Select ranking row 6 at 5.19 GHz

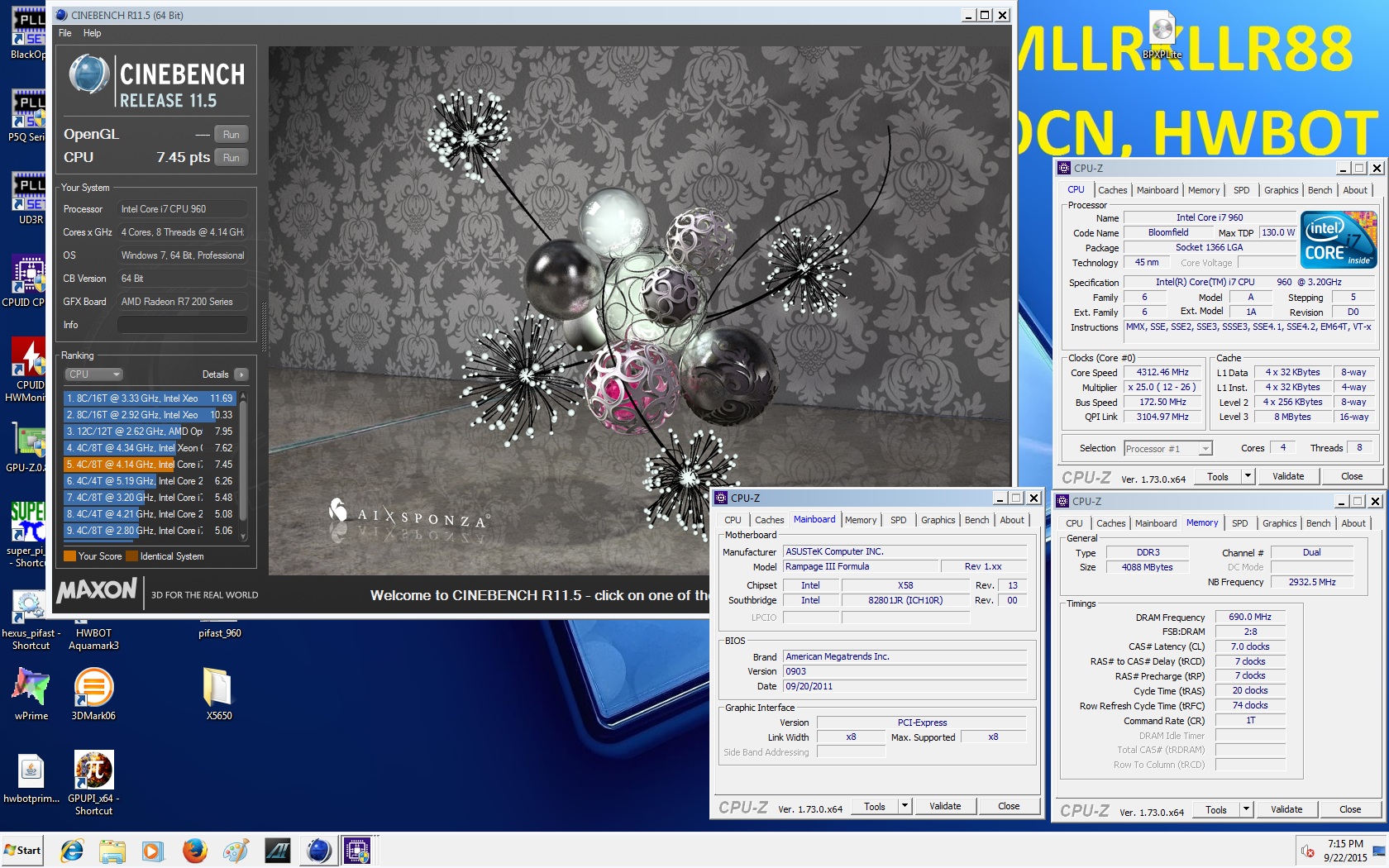coord(150,481)
